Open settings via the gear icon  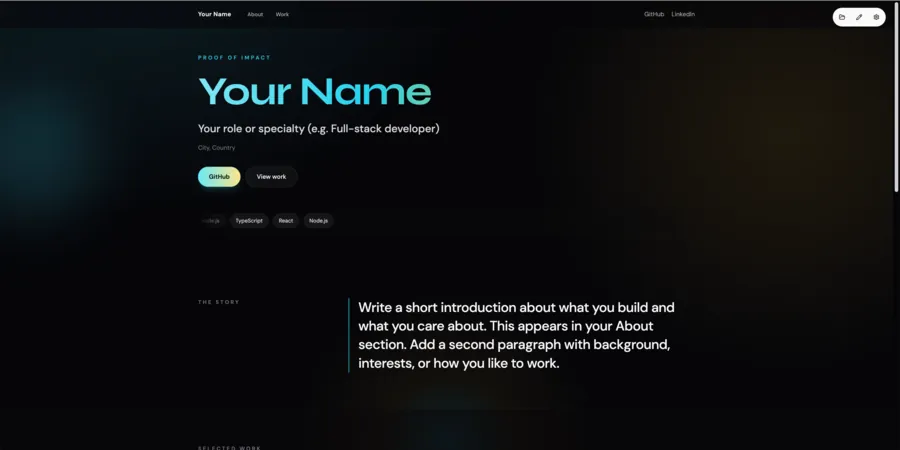click(876, 17)
